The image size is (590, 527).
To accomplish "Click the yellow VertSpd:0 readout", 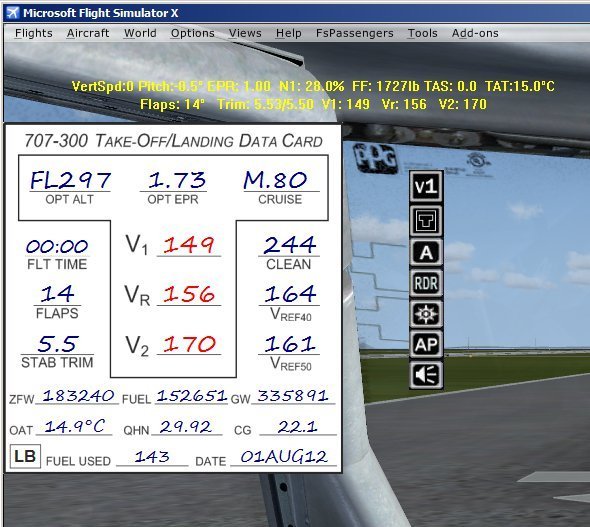I will [x=103, y=86].
